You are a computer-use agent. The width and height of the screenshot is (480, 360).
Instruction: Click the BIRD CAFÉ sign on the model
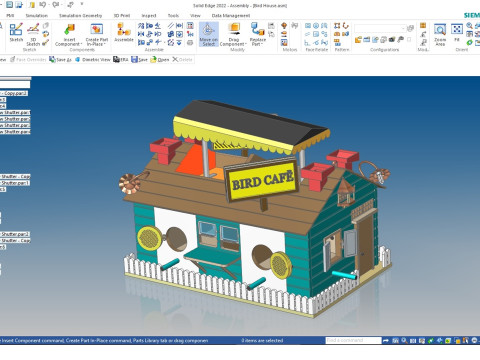262,180
